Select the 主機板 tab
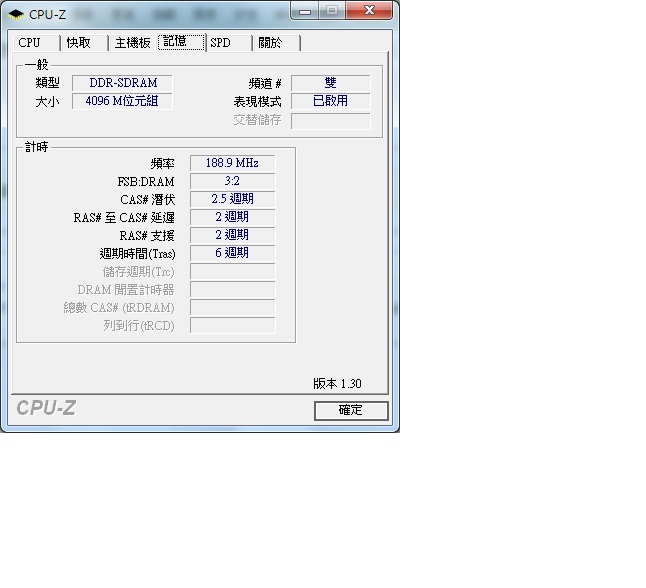This screenshot has height=588, width=646. [133, 42]
